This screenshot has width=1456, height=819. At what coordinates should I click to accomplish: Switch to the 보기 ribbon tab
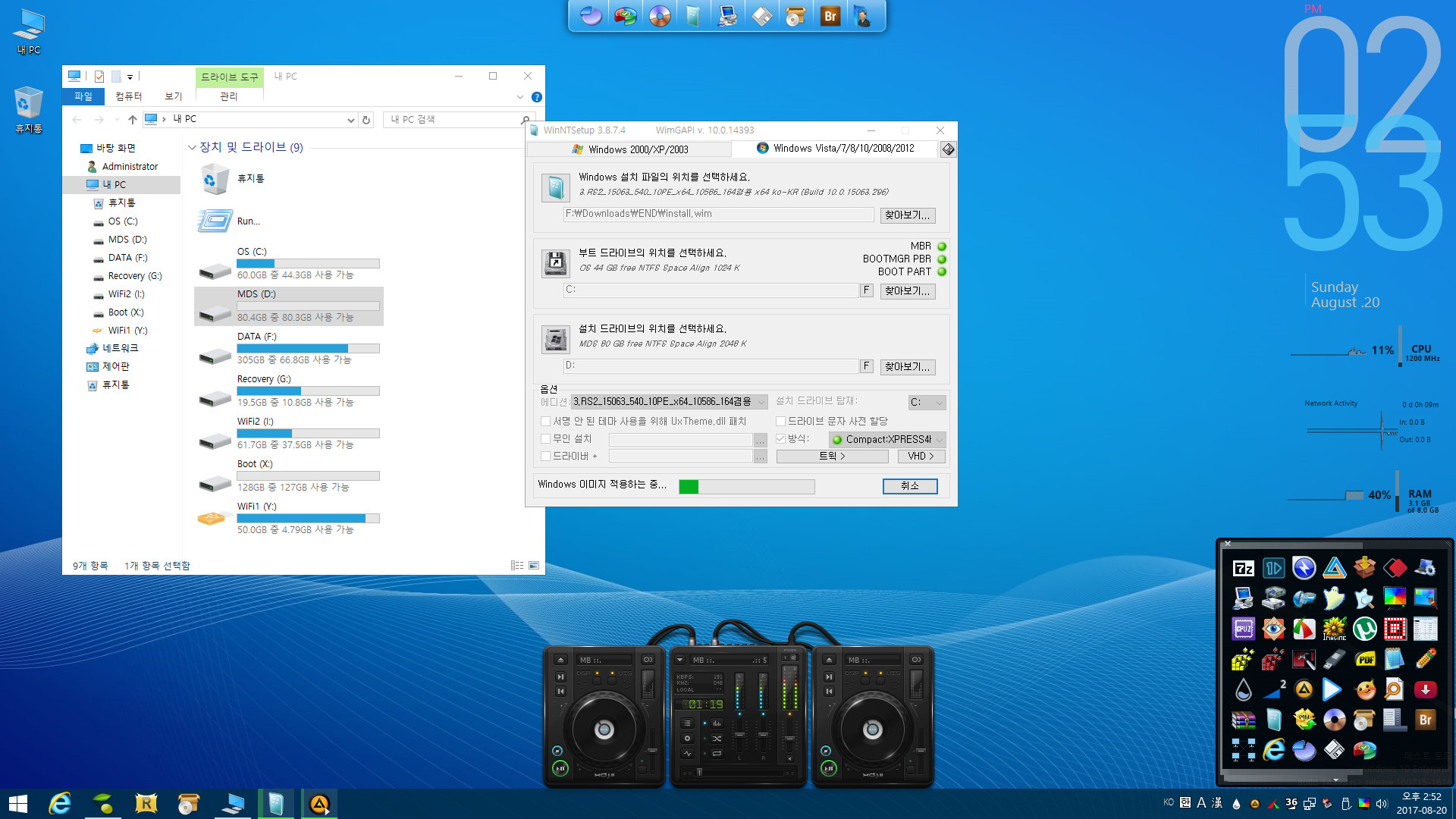pos(174,96)
